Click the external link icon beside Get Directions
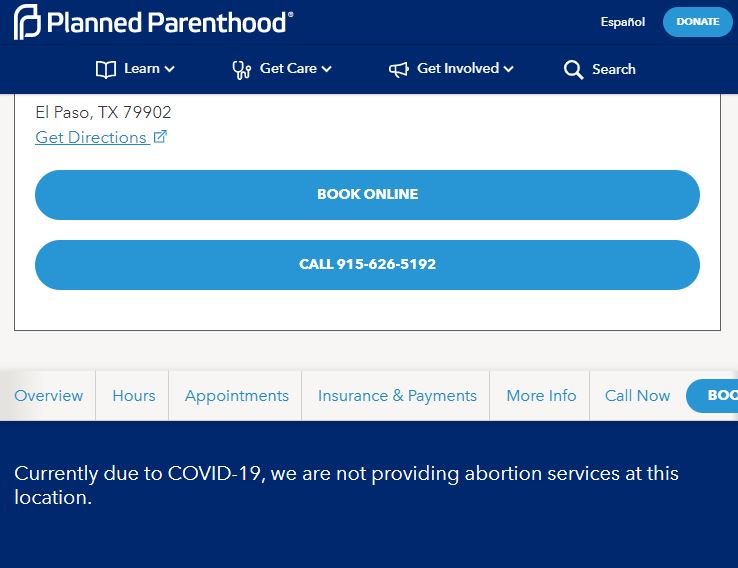738x568 pixels. coord(160,136)
